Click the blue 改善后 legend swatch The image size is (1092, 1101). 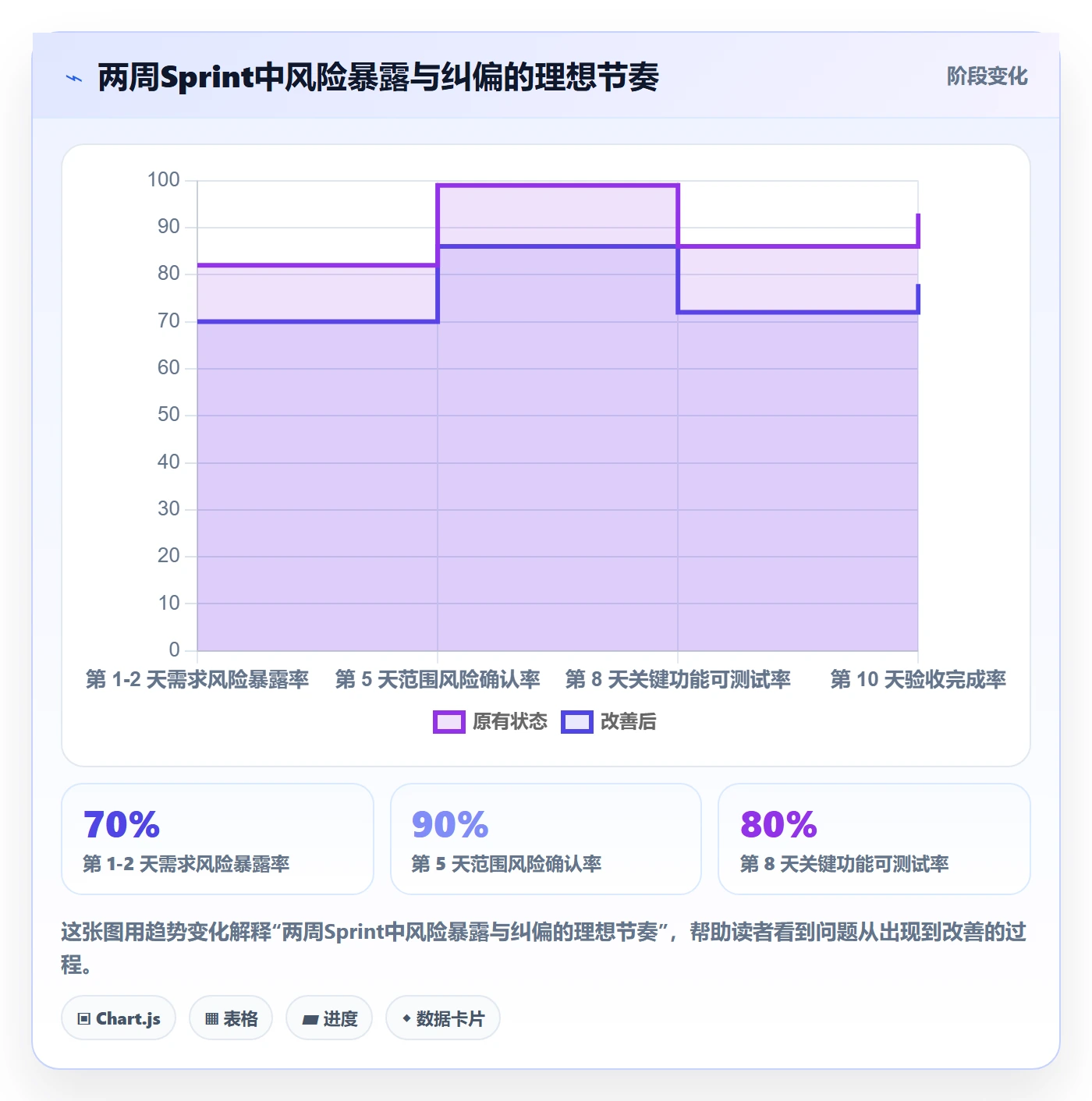coord(577,722)
